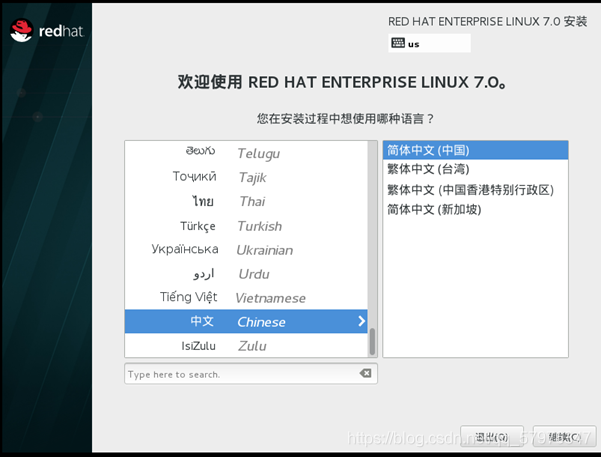The width and height of the screenshot is (601, 457).
Task: Click the keyboard layout icon
Action: tap(398, 43)
